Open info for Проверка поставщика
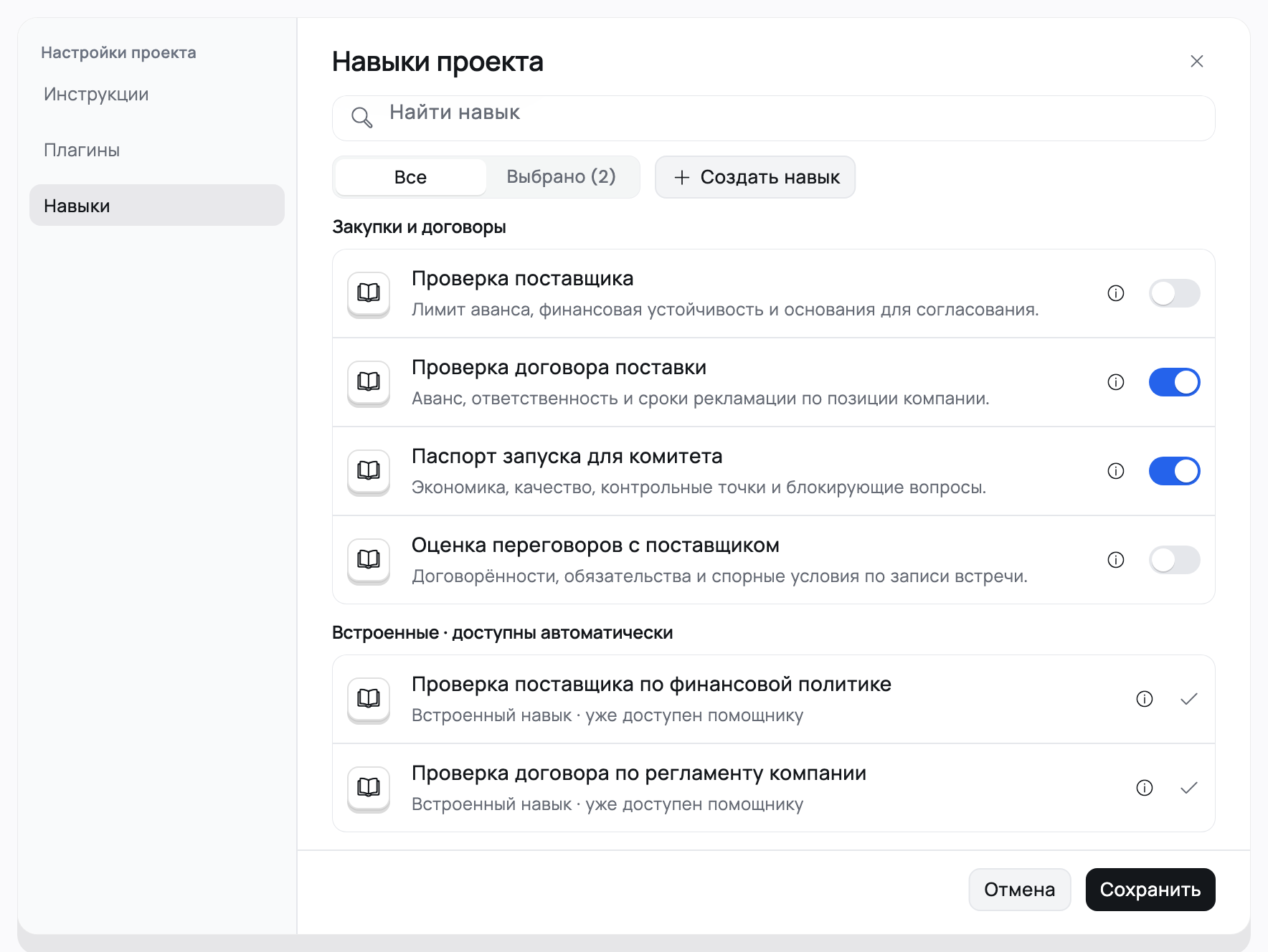Viewport: 1268px width, 952px height. point(1116,293)
